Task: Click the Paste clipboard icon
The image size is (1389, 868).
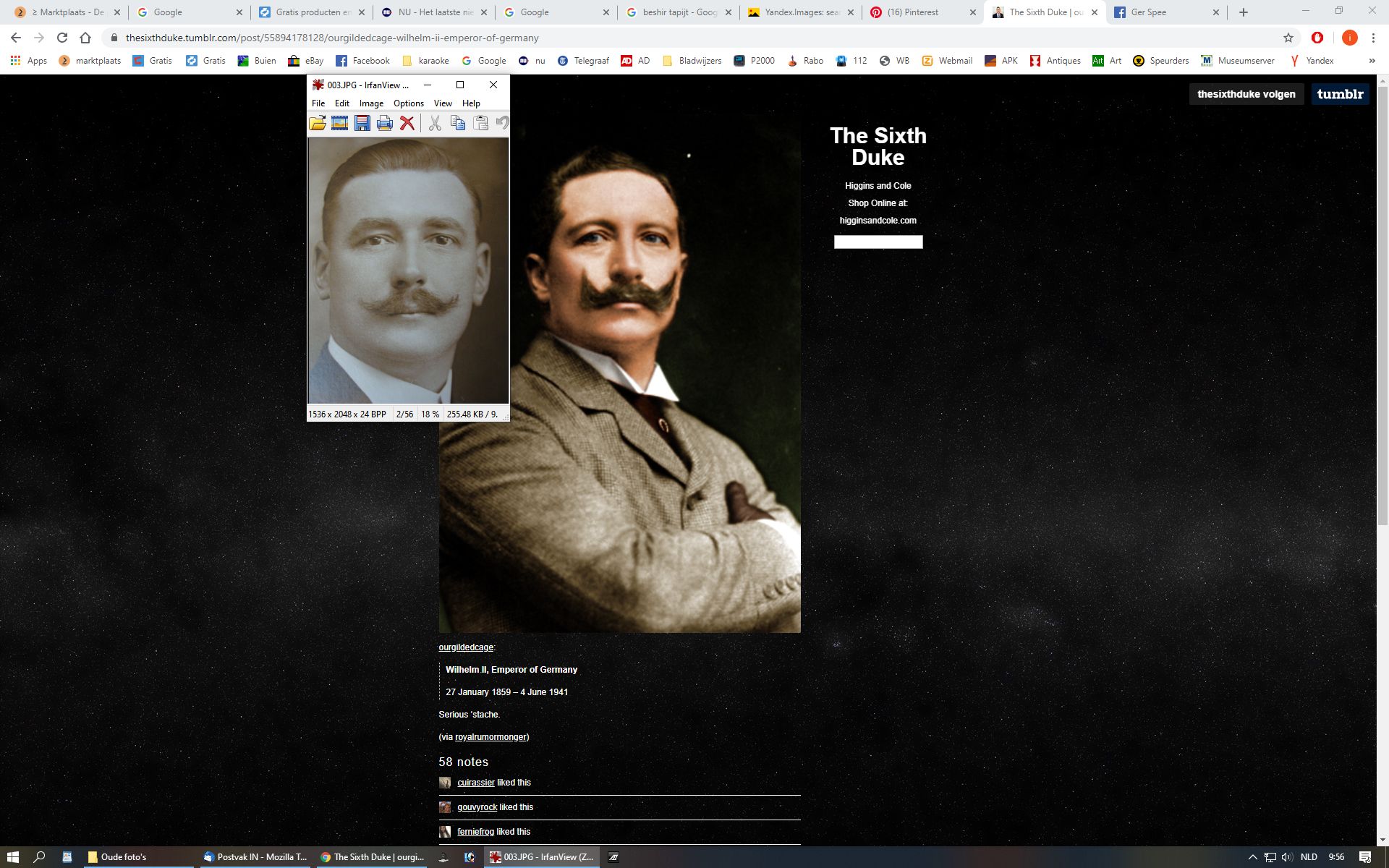Action: click(480, 123)
